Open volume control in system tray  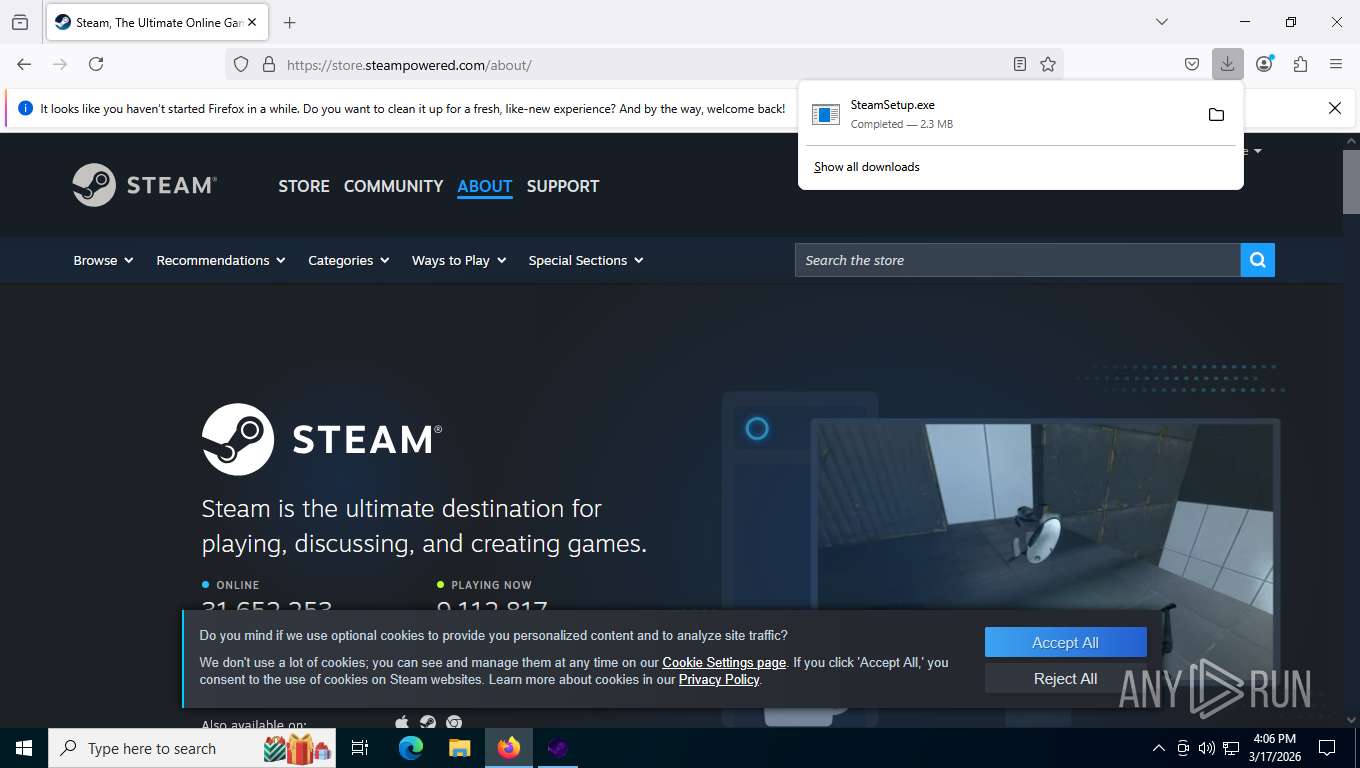click(1207, 748)
